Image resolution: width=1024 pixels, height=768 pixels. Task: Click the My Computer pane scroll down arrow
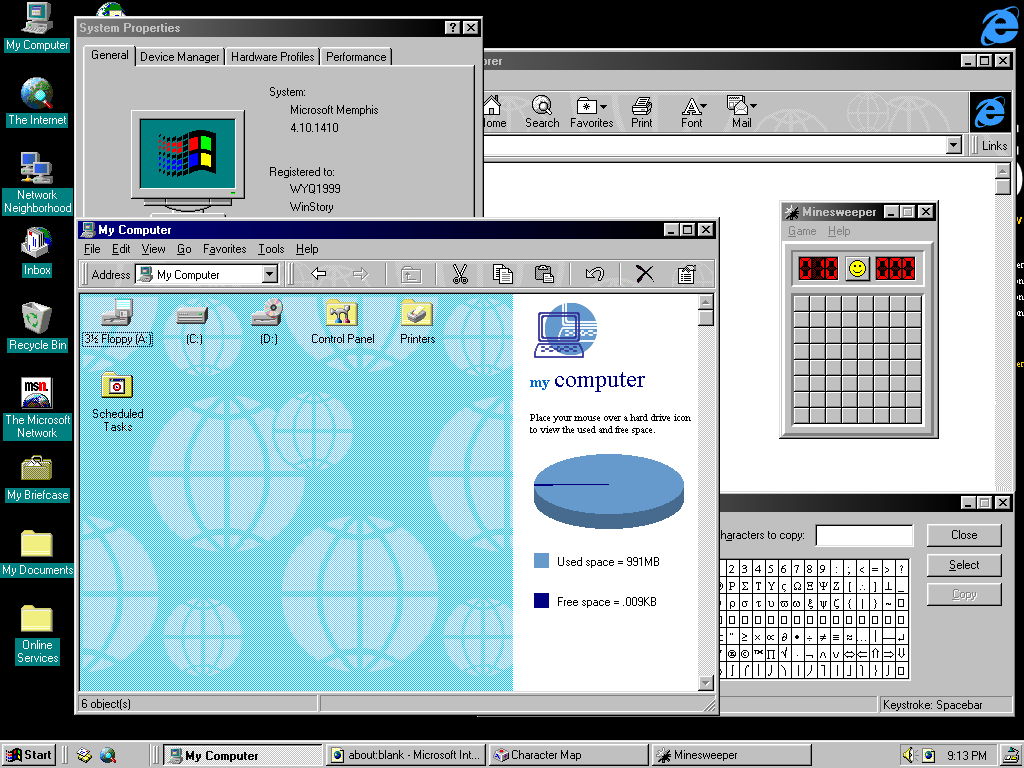pos(705,683)
